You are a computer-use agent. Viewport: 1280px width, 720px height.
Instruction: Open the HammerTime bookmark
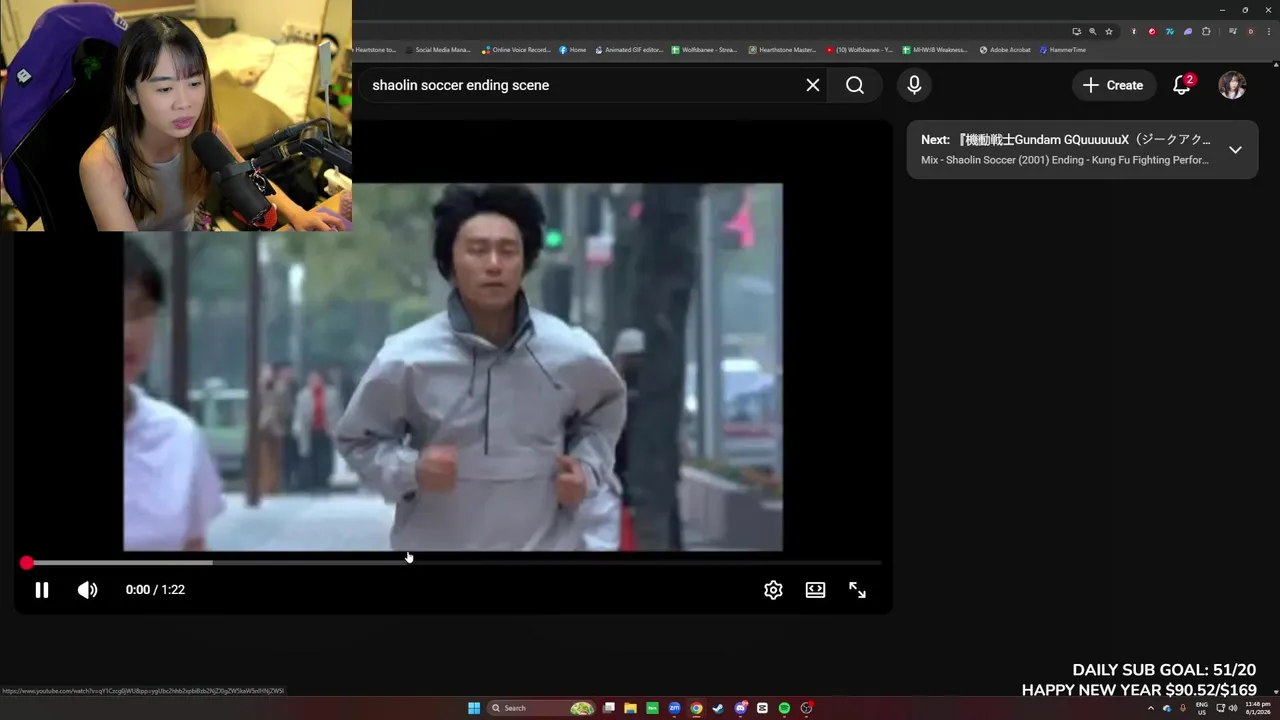pyautogui.click(x=1063, y=50)
